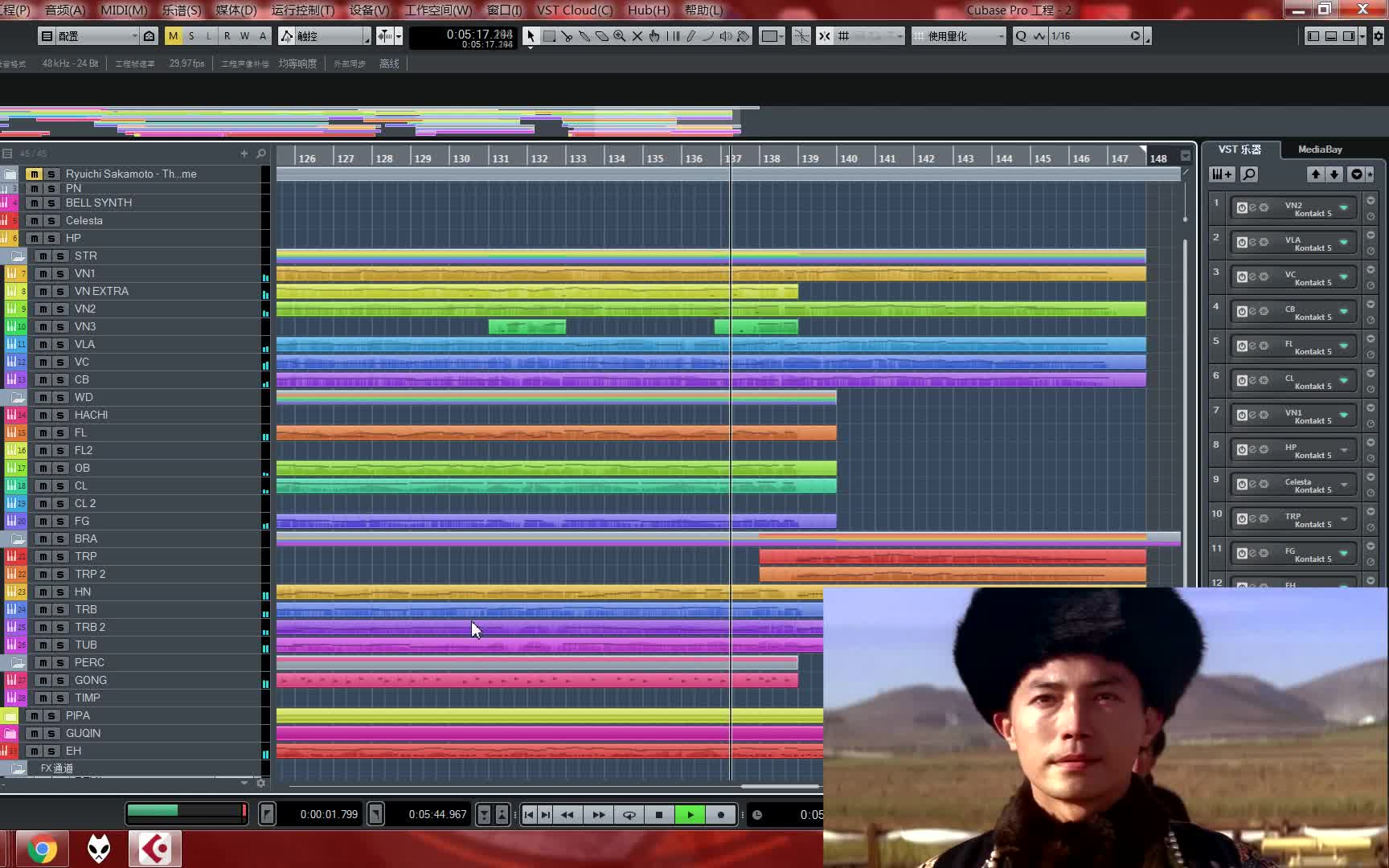Select the Time Warp tool

pos(673,36)
